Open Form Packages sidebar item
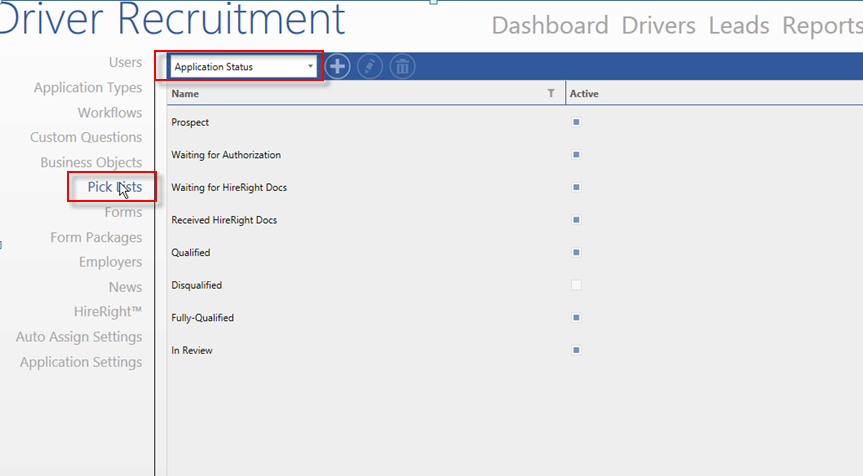 (96, 237)
